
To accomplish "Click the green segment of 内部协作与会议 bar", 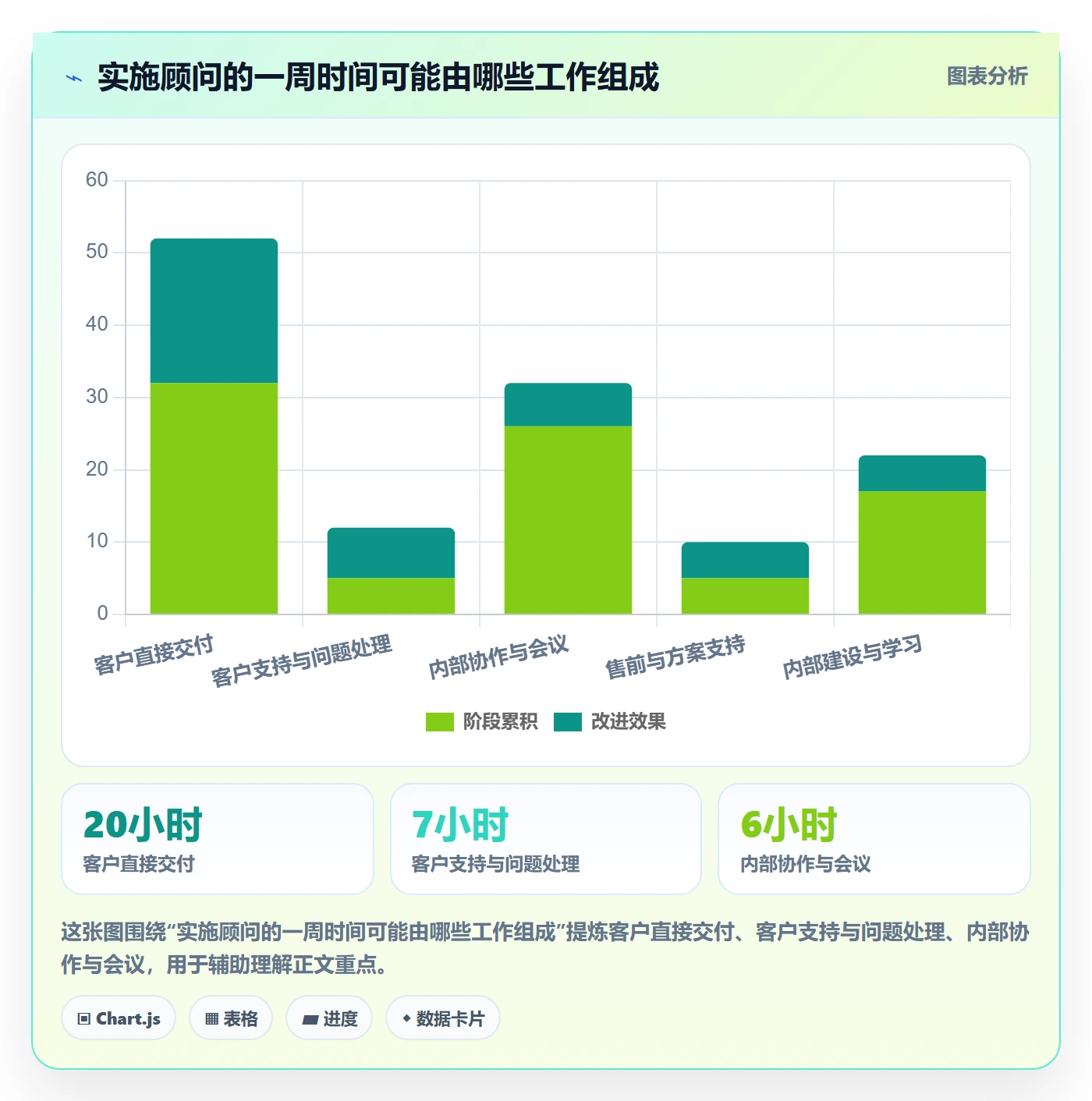I will (x=568, y=520).
